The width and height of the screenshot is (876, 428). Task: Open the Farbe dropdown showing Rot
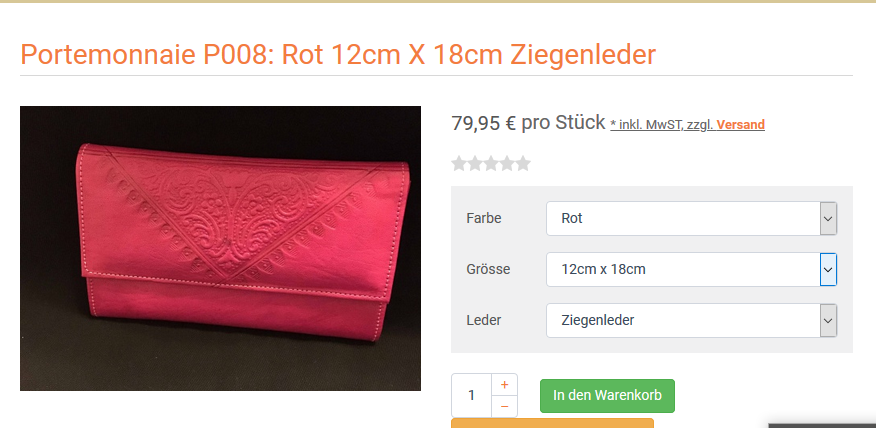pos(691,218)
